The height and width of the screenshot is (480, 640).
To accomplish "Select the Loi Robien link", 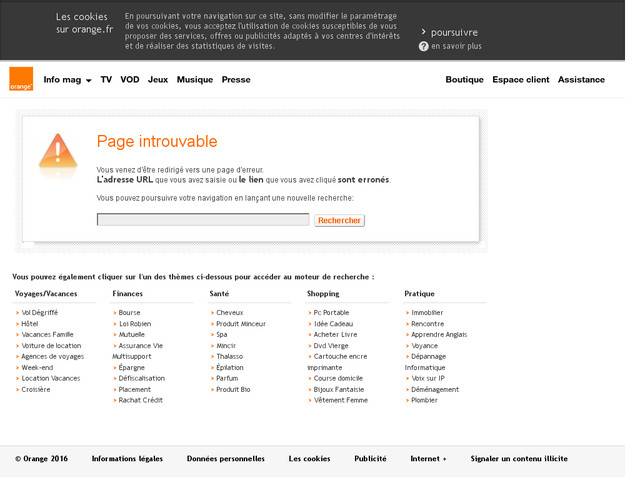I will tap(135, 324).
